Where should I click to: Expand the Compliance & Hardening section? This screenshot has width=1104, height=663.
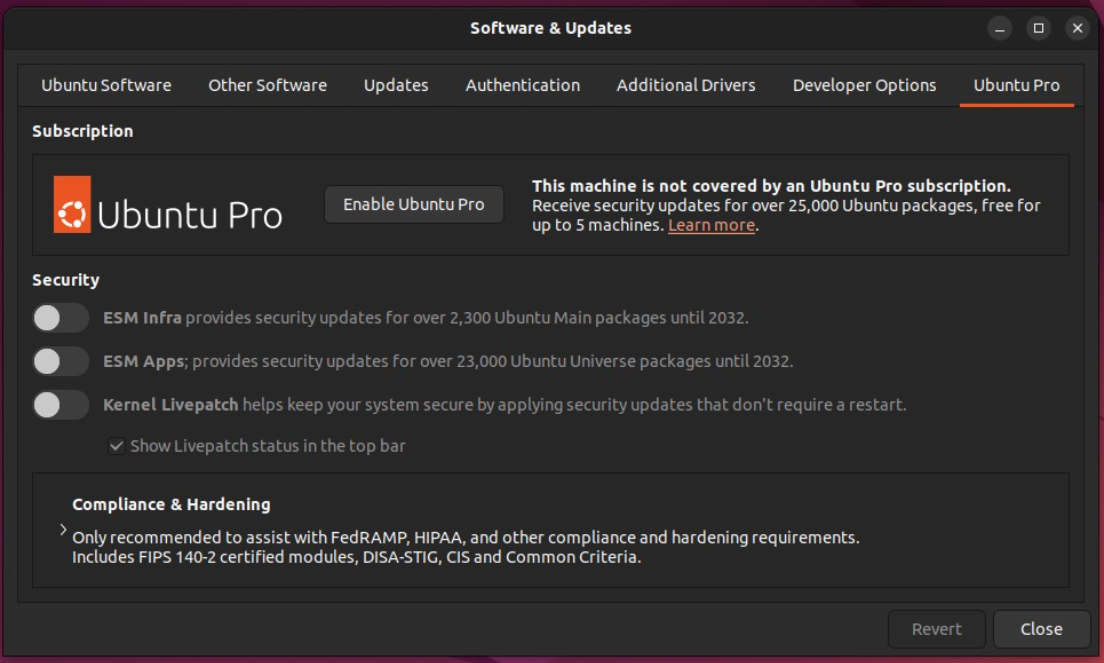click(63, 529)
